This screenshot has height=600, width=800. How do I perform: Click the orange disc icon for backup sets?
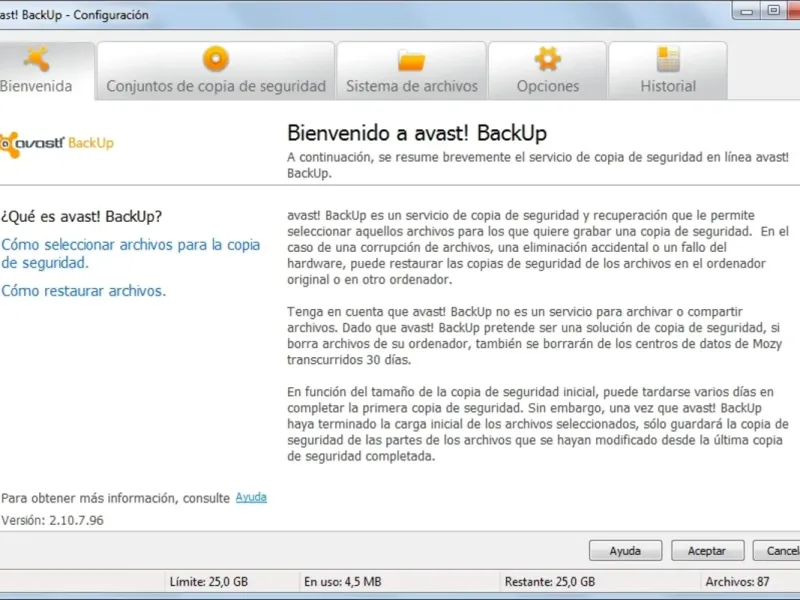pos(216,59)
